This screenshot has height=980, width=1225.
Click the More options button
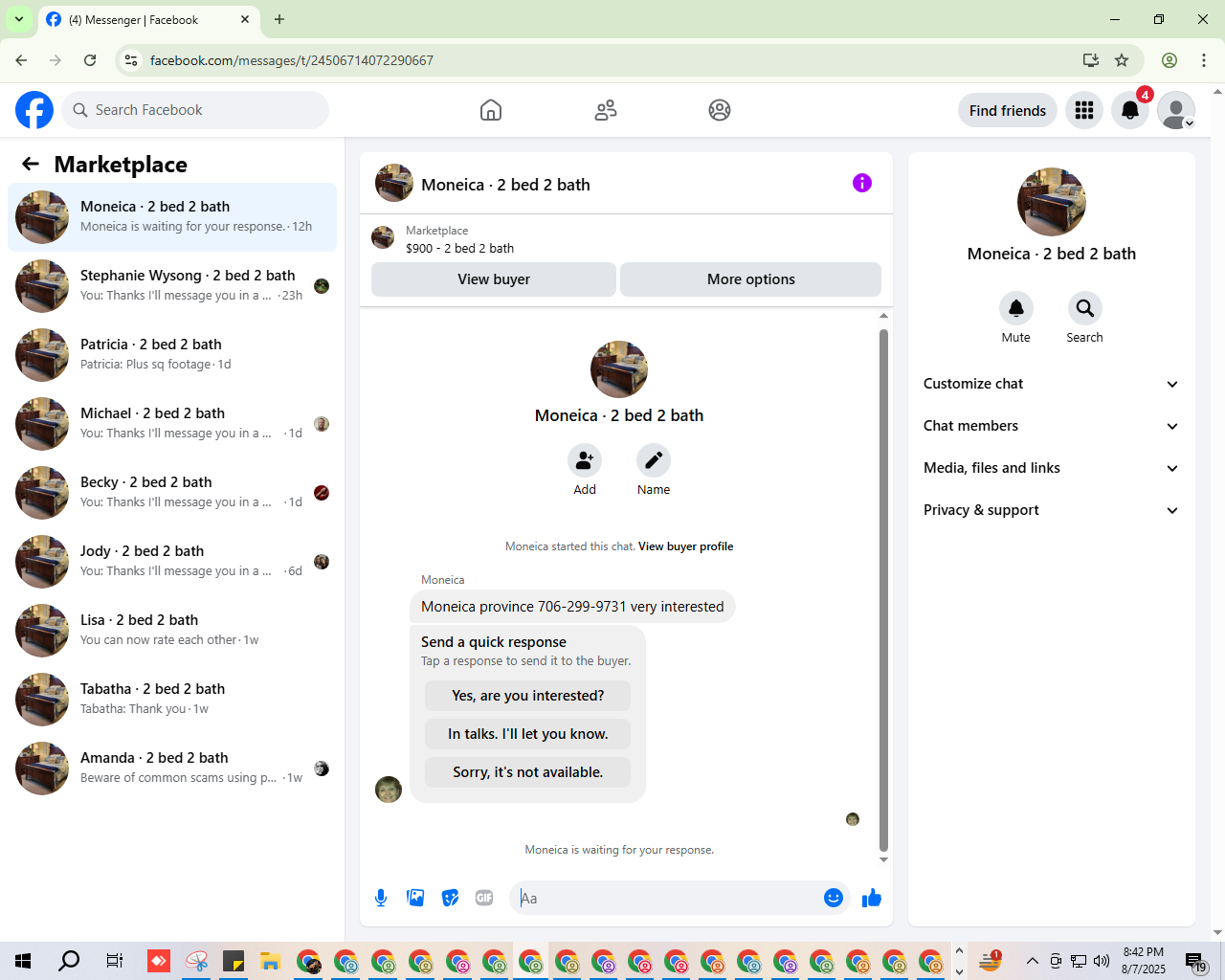click(751, 279)
